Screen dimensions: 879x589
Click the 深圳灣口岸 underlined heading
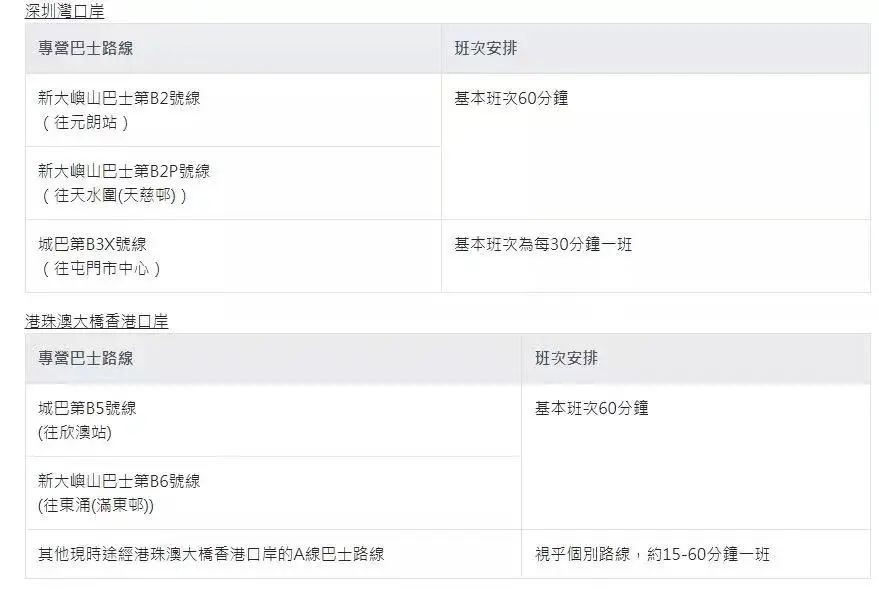(64, 12)
